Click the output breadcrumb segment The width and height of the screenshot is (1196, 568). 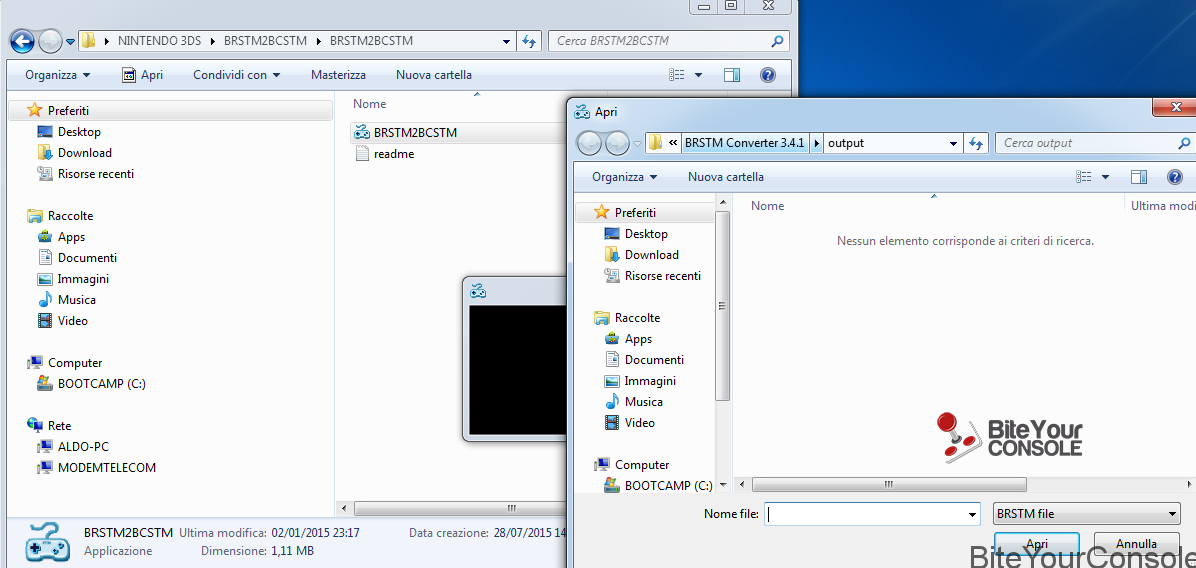[846, 143]
